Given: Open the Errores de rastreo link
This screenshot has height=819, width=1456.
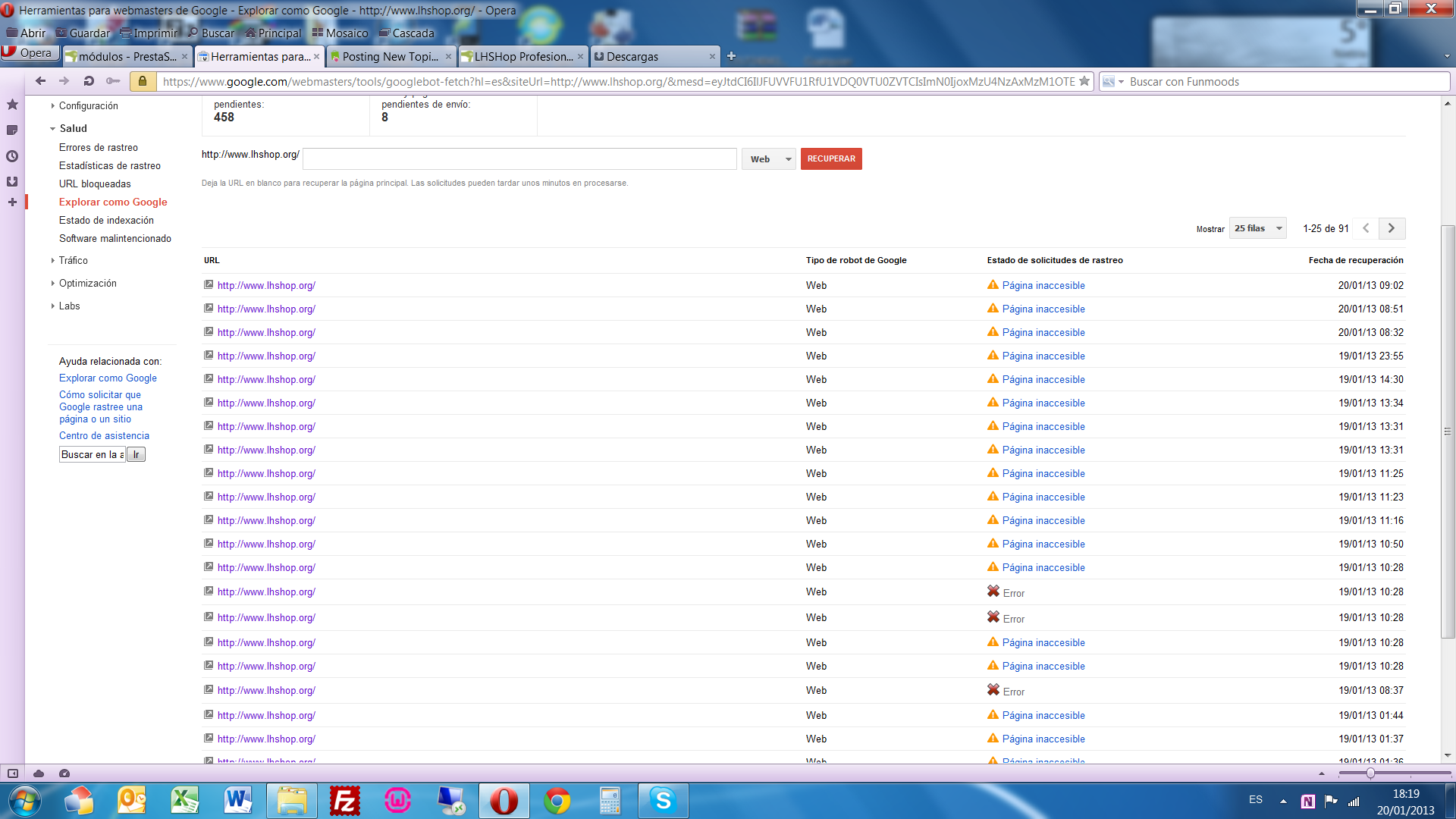Looking at the screenshot, I should (x=99, y=148).
